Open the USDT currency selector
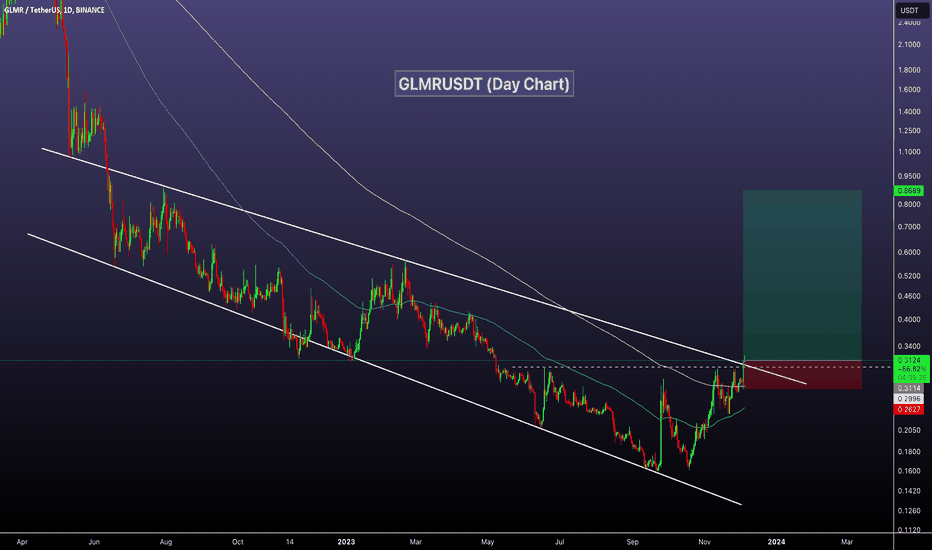The width and height of the screenshot is (932, 550). tap(909, 10)
